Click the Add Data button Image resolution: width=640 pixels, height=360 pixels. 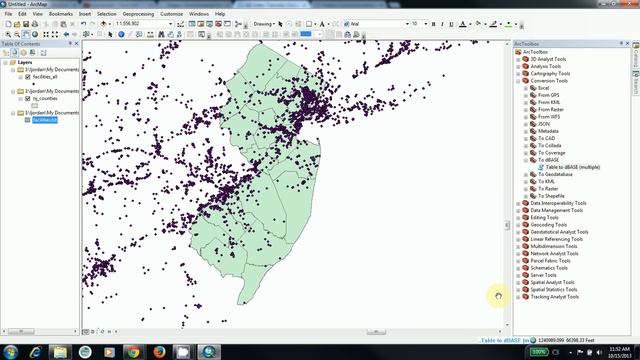103,24
